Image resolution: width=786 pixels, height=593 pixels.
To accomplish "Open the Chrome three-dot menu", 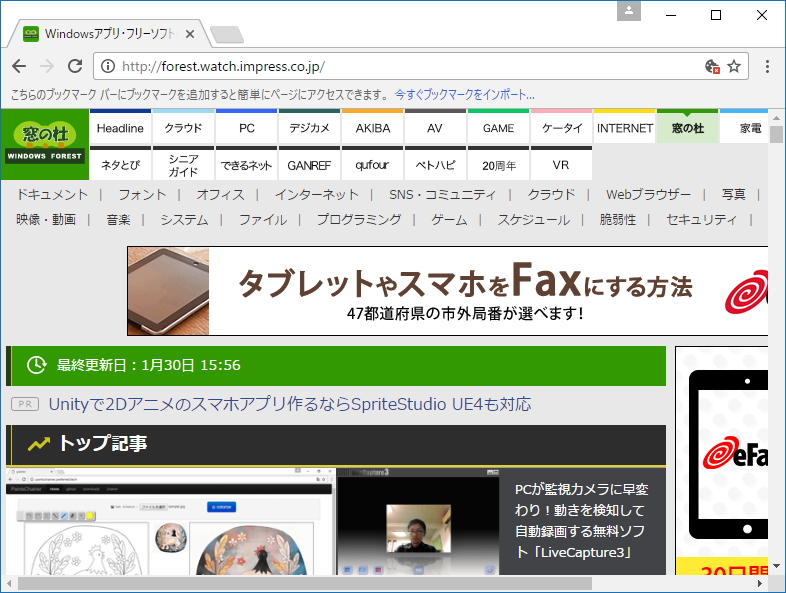I will click(x=767, y=66).
